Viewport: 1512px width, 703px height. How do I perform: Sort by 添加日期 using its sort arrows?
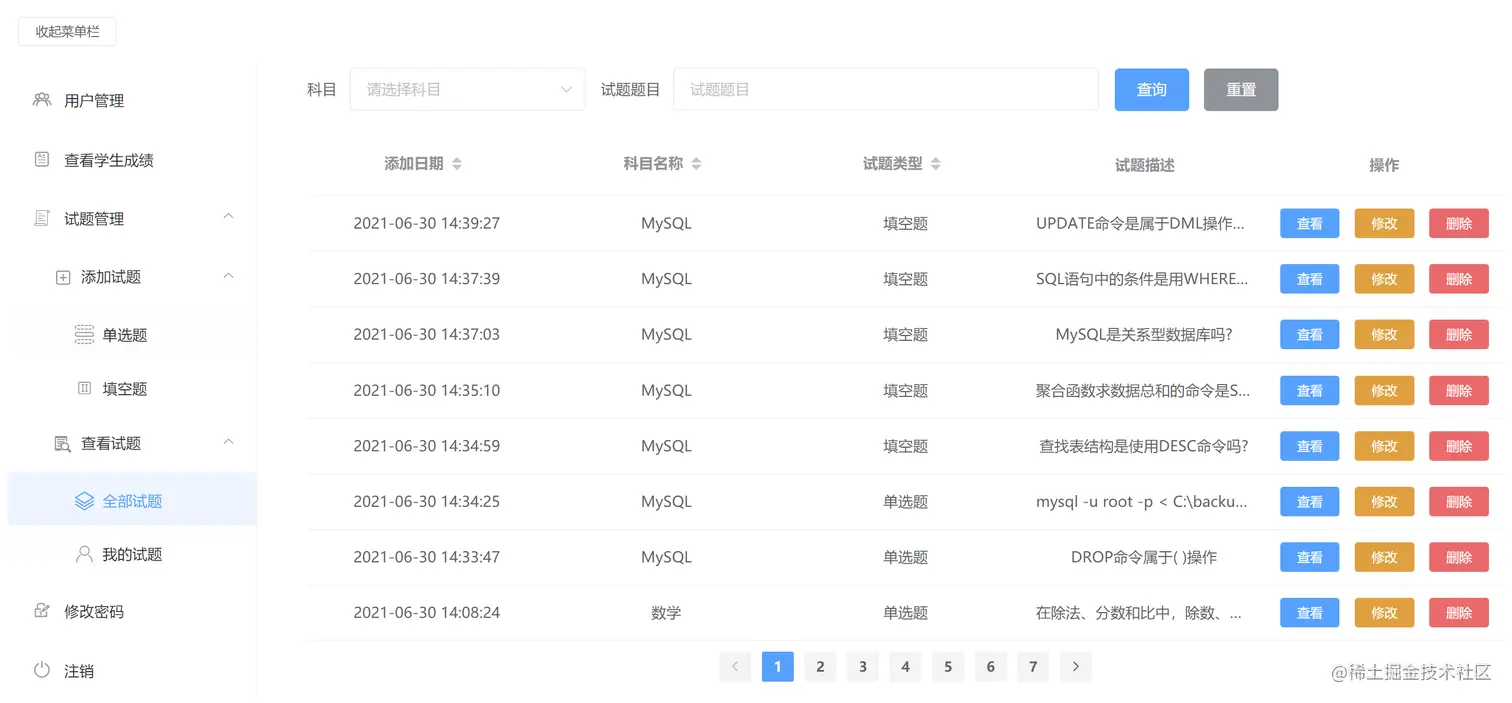(457, 164)
